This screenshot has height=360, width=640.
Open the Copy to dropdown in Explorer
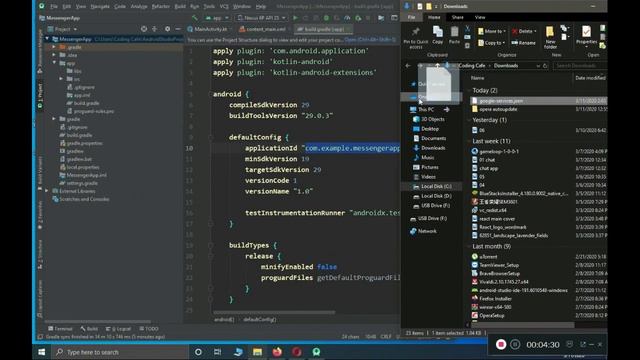(x=491, y=42)
